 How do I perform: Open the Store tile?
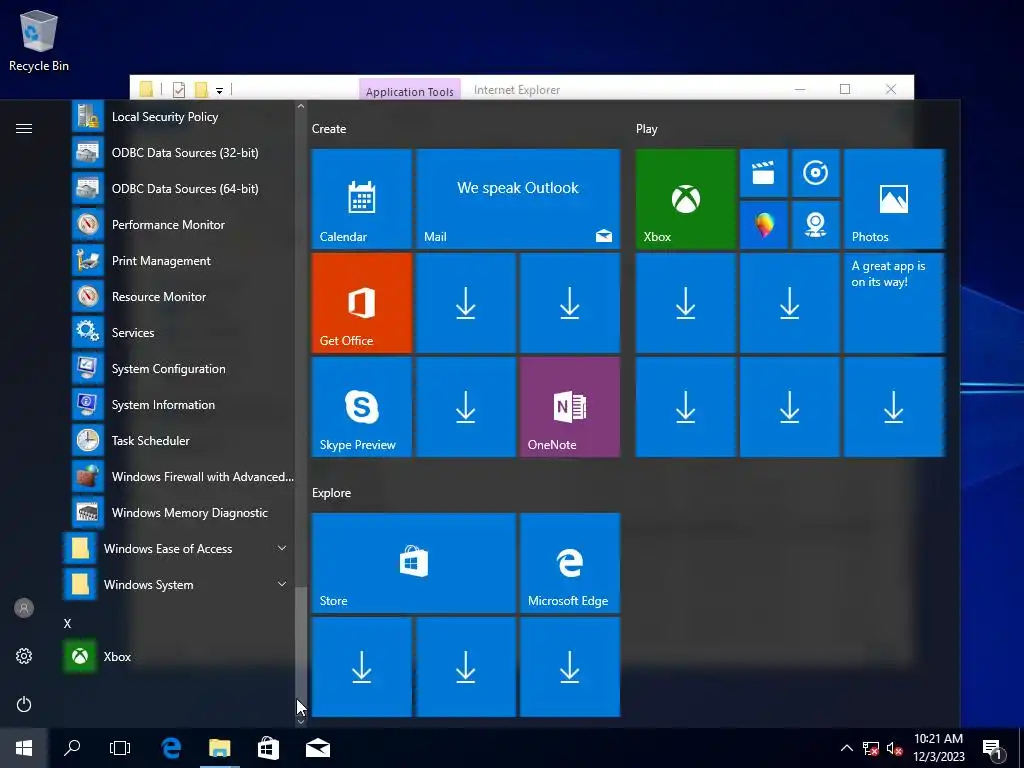[x=413, y=563]
